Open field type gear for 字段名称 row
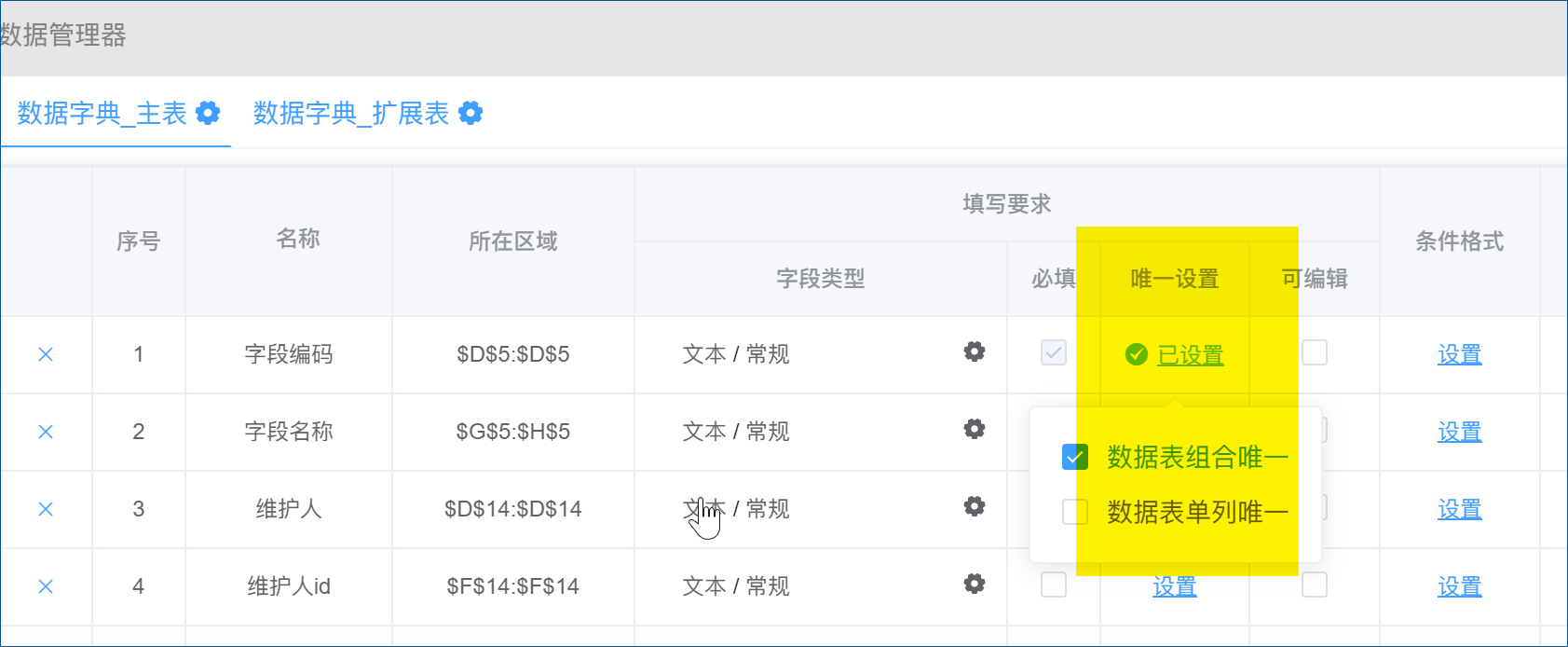 [x=975, y=429]
